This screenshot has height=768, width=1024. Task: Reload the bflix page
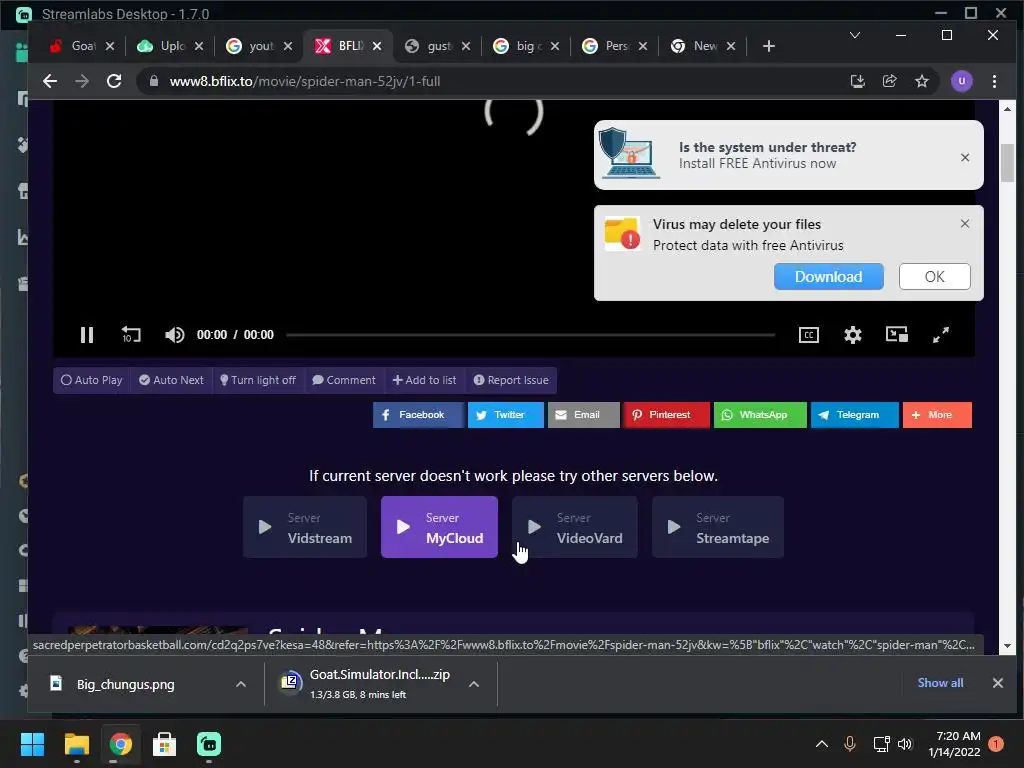click(x=114, y=81)
